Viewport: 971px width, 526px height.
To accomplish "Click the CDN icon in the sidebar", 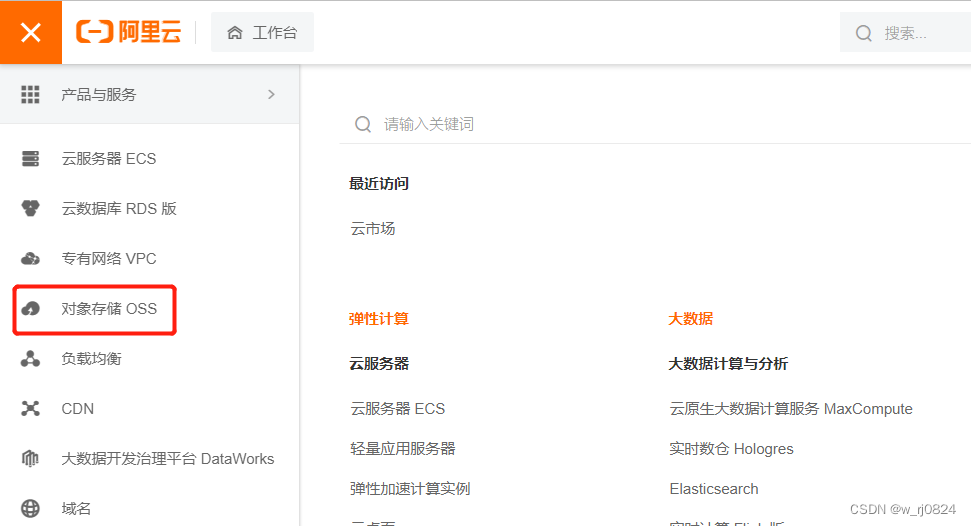I will [30, 408].
